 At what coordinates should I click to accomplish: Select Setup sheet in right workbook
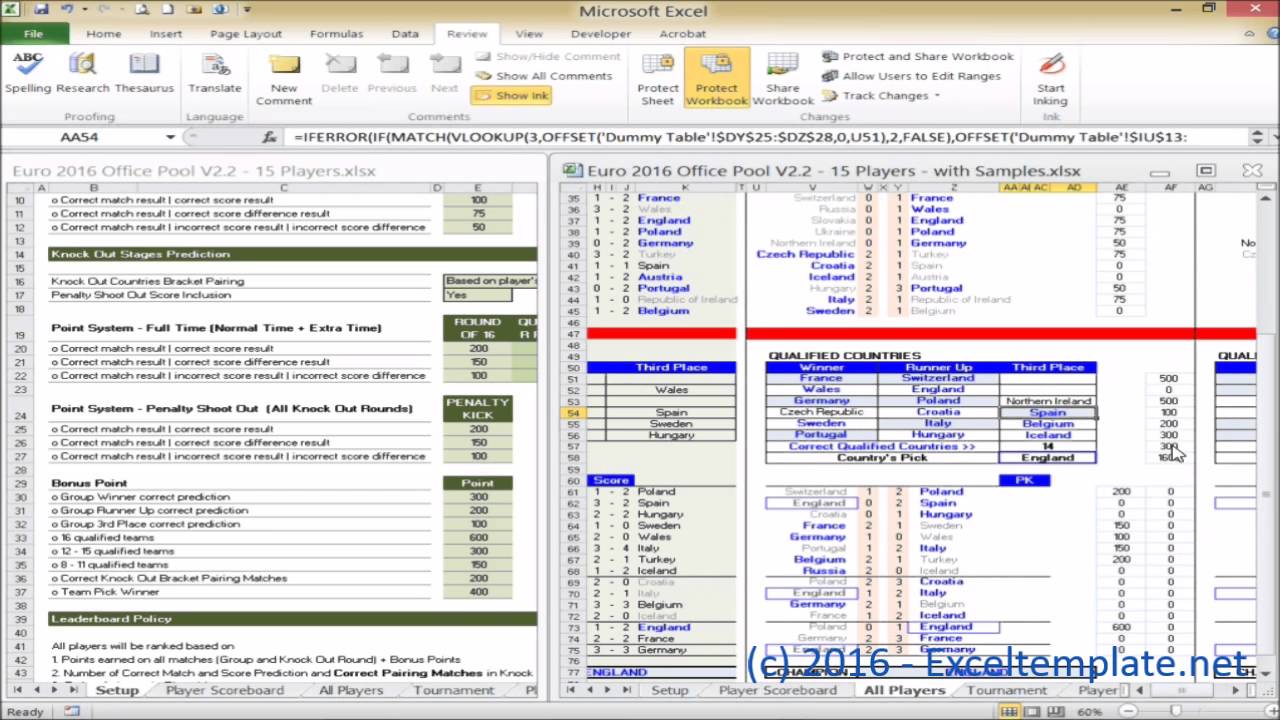670,690
